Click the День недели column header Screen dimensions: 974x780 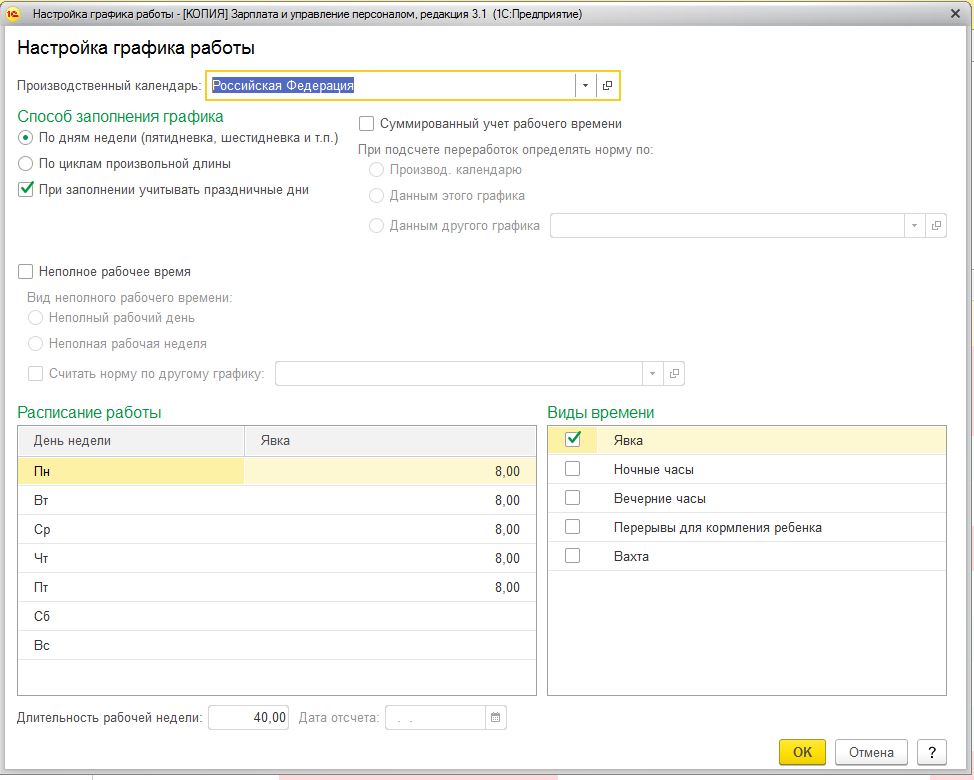[x=131, y=441]
